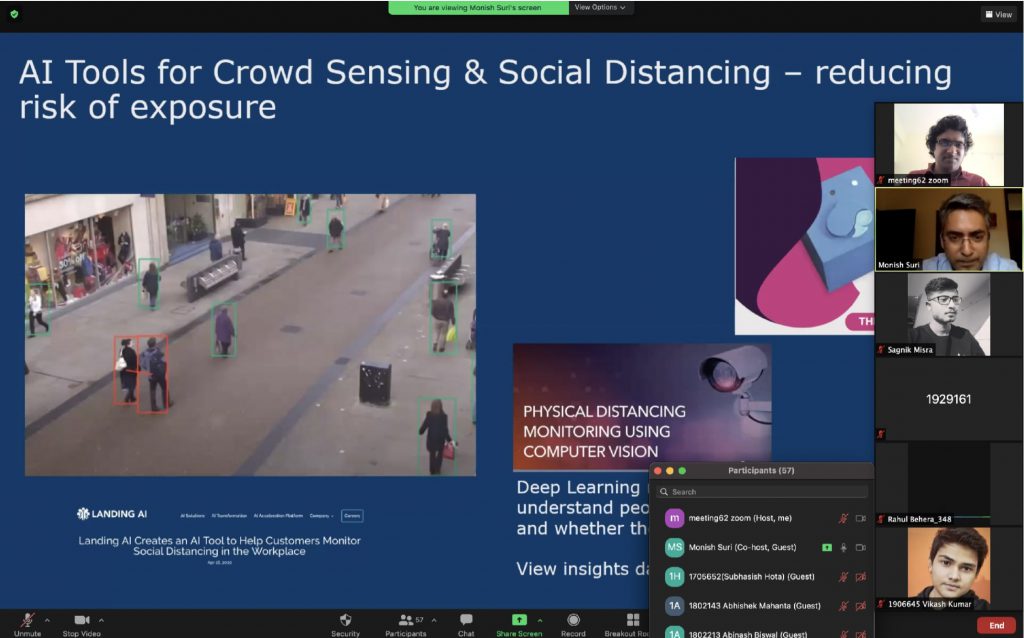1024x638 pixels.
Task: Open the Security shield menu
Action: pos(345,620)
